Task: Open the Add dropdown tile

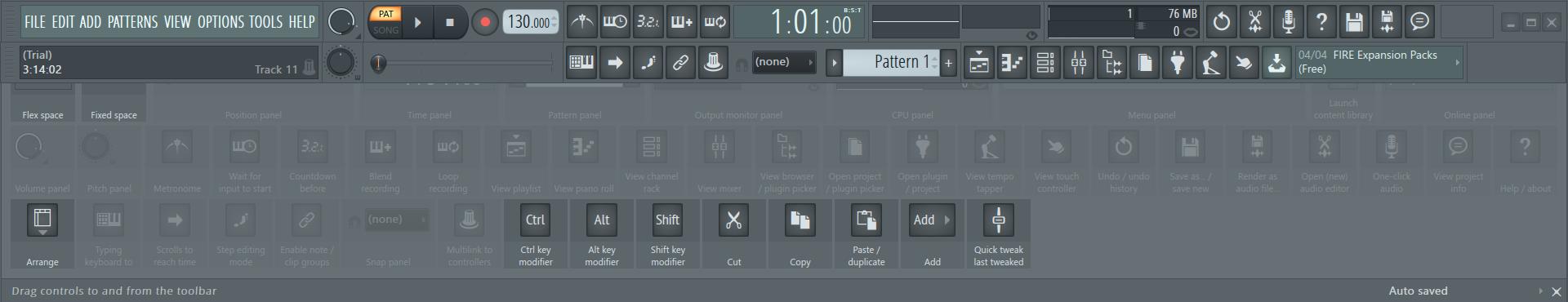Action: [x=932, y=234]
